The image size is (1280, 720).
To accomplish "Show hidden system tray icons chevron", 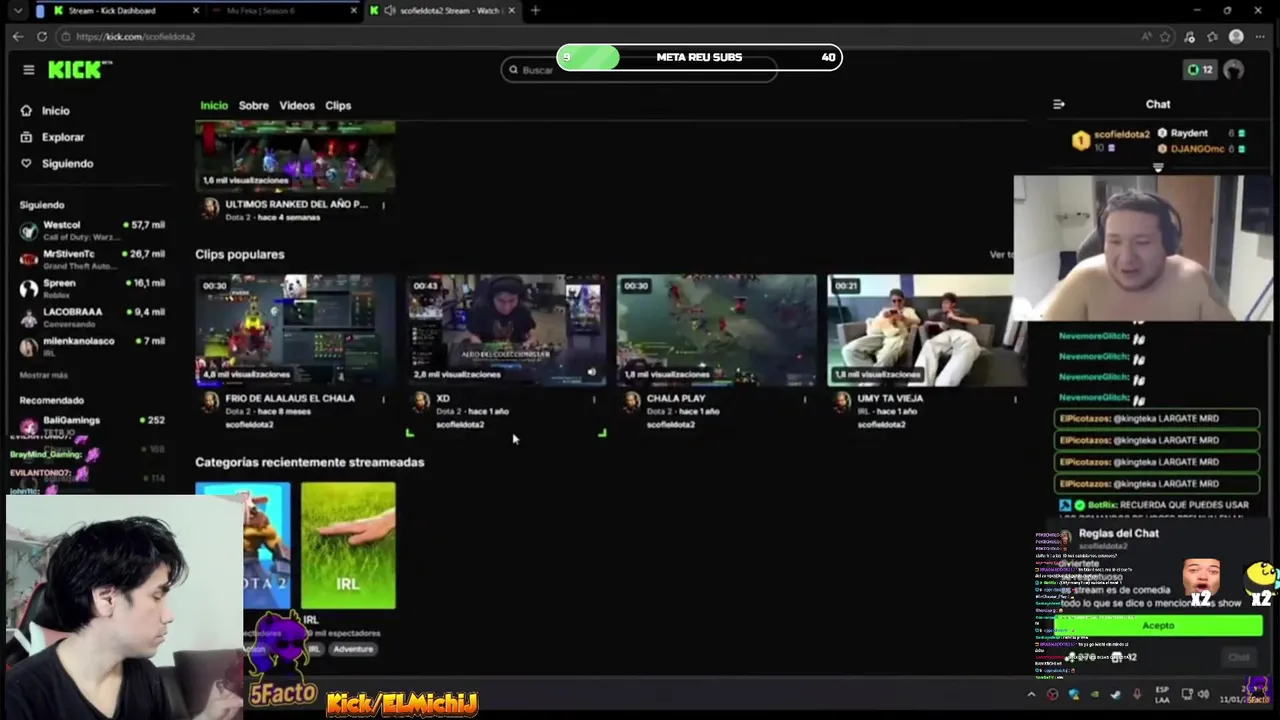I will 1031,694.
